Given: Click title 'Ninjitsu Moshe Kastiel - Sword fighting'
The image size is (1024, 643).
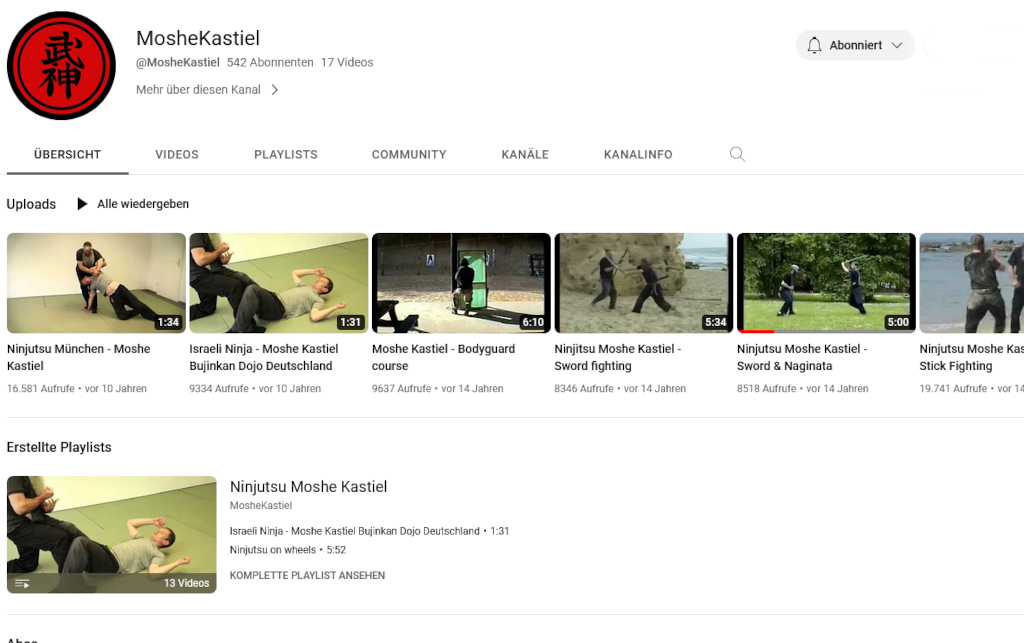Looking at the screenshot, I should (618, 357).
